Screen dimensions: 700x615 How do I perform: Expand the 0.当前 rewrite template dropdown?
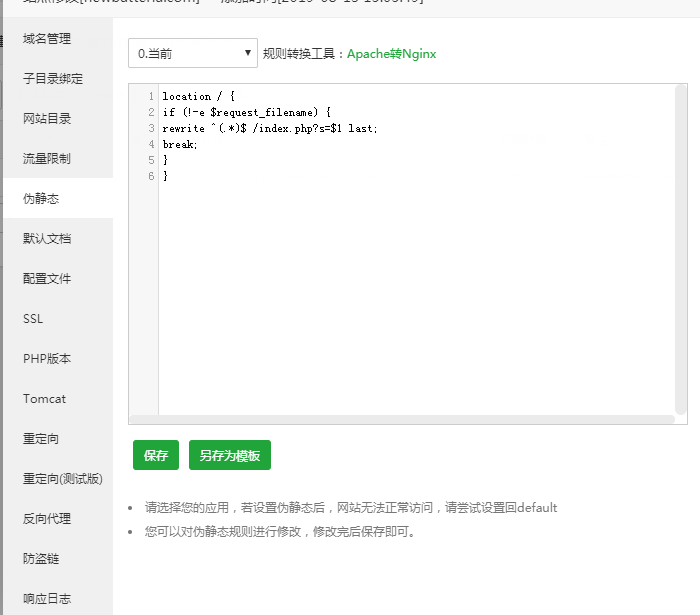pyautogui.click(x=193, y=53)
